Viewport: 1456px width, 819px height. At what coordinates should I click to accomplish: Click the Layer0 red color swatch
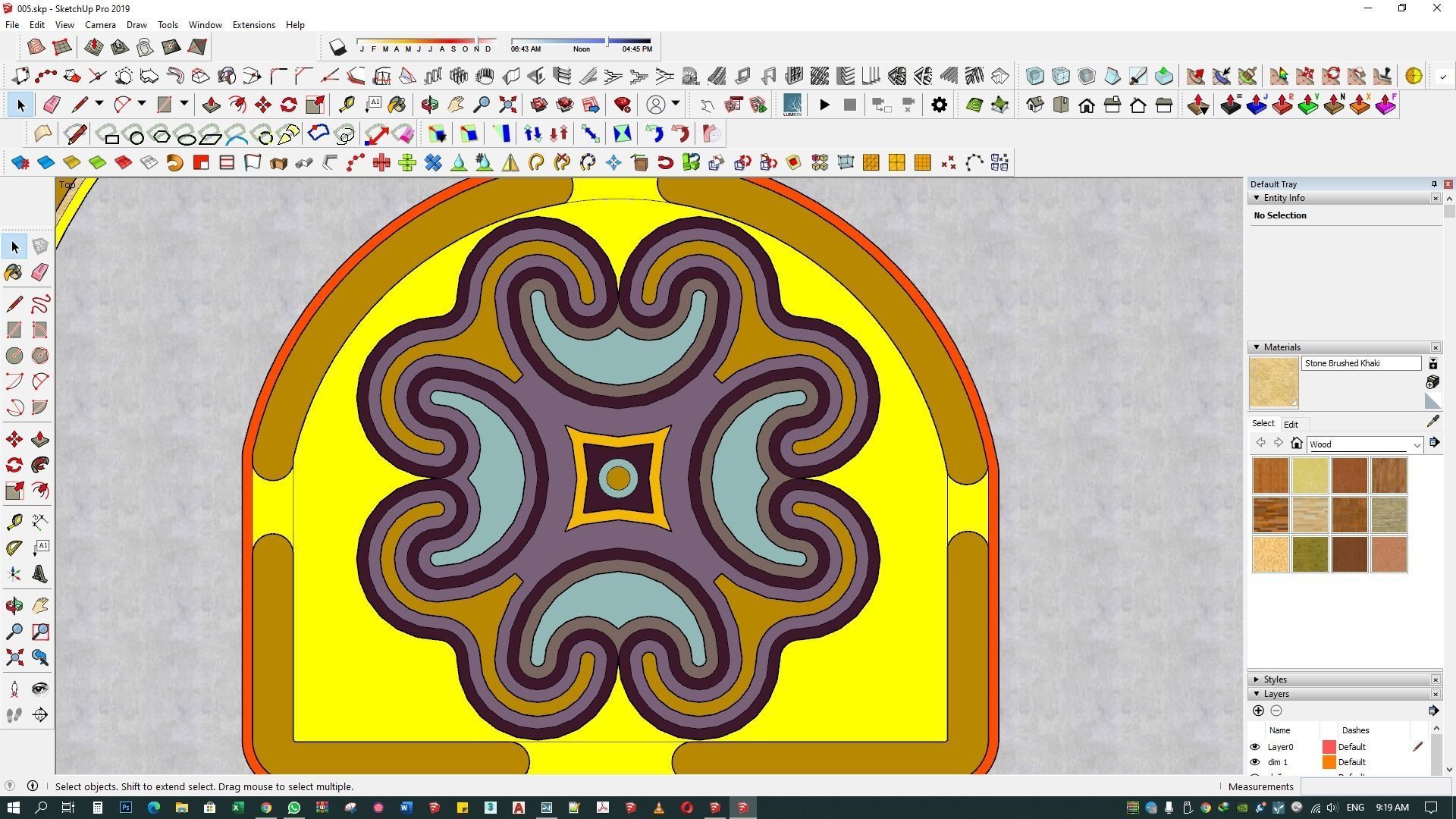pyautogui.click(x=1329, y=747)
